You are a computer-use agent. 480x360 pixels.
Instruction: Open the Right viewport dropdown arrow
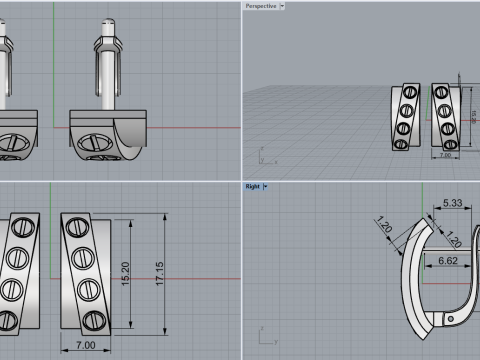pyautogui.click(x=265, y=186)
